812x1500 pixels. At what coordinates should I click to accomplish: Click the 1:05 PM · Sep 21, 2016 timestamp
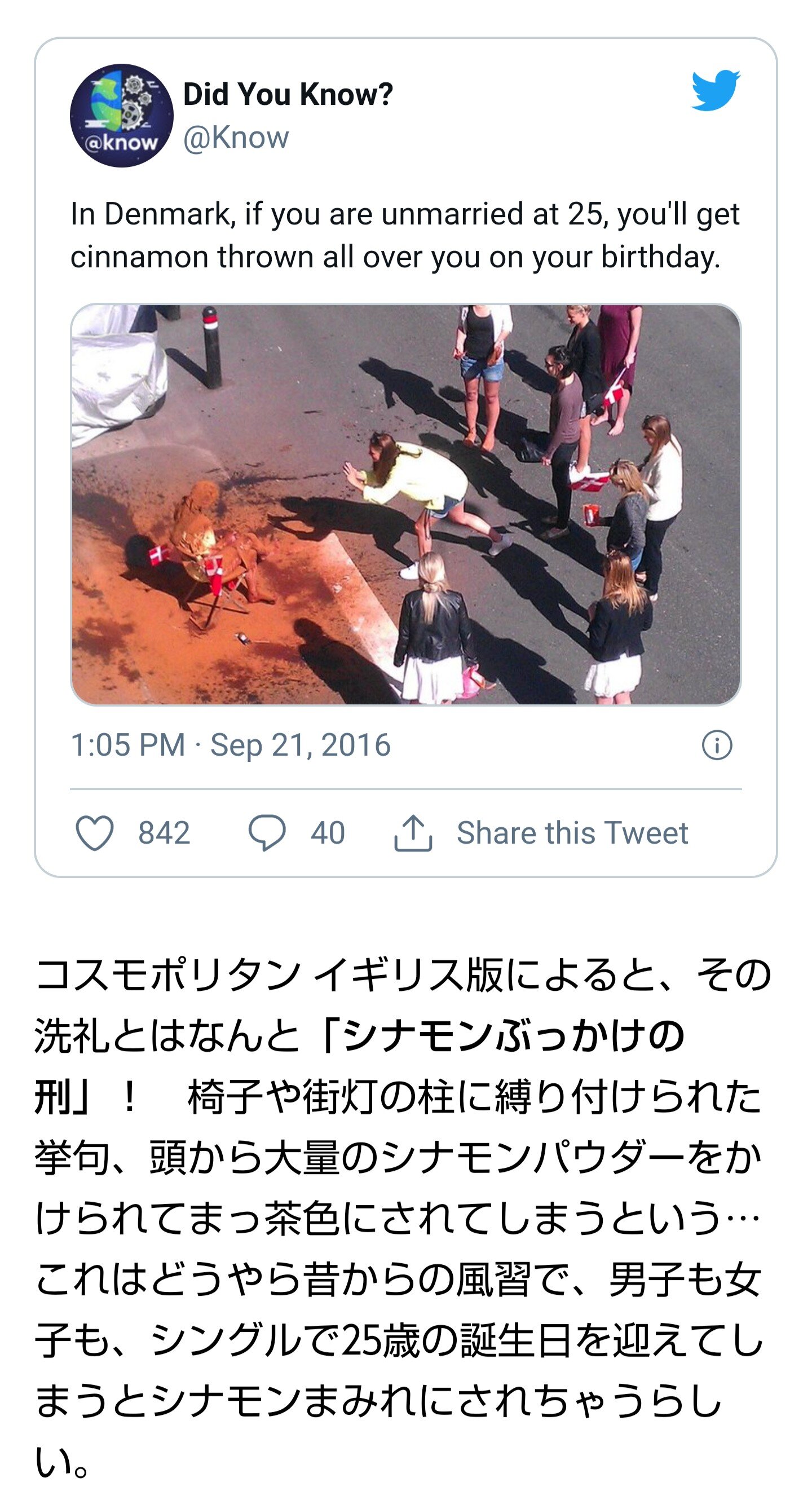pyautogui.click(x=231, y=745)
